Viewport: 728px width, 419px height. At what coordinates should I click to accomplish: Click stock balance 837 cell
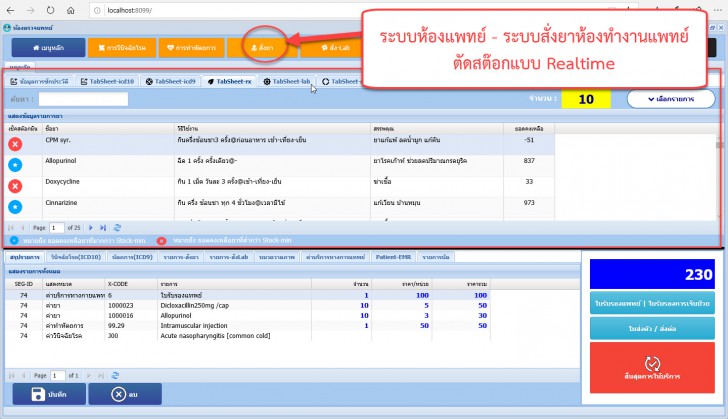tap(529, 161)
